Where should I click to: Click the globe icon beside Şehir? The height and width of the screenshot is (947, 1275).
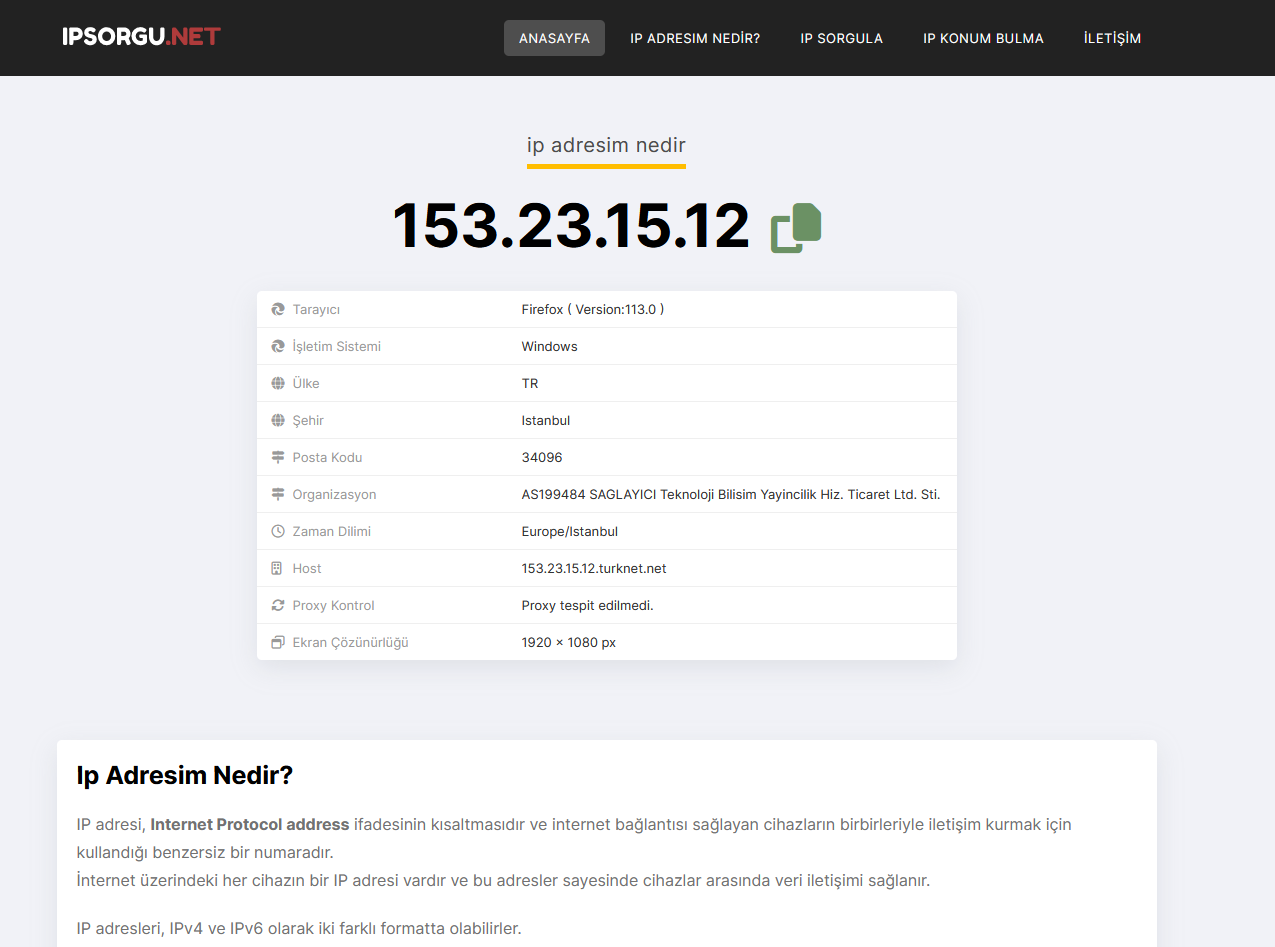click(278, 421)
